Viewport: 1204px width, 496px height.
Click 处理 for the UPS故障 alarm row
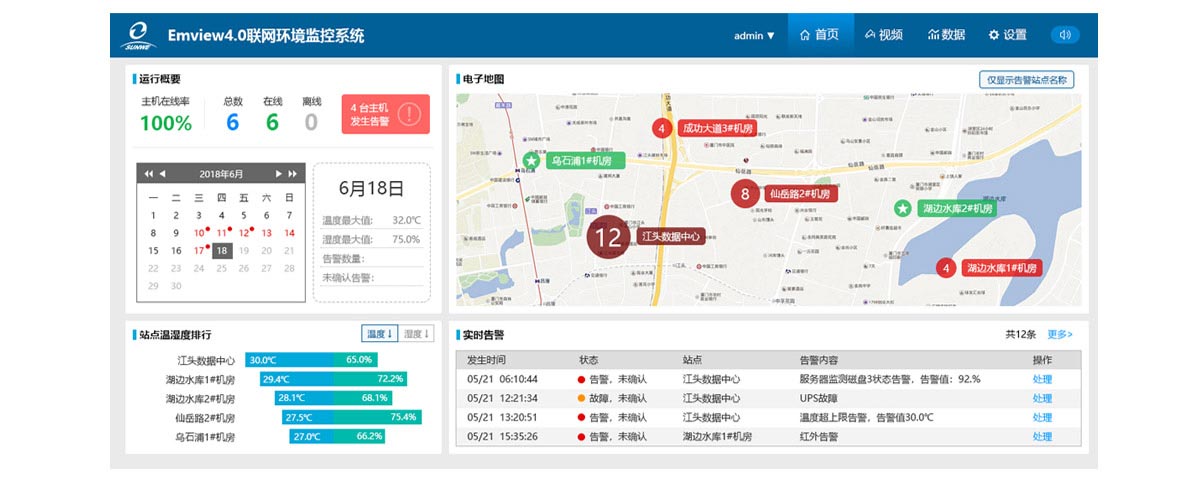(1042, 398)
